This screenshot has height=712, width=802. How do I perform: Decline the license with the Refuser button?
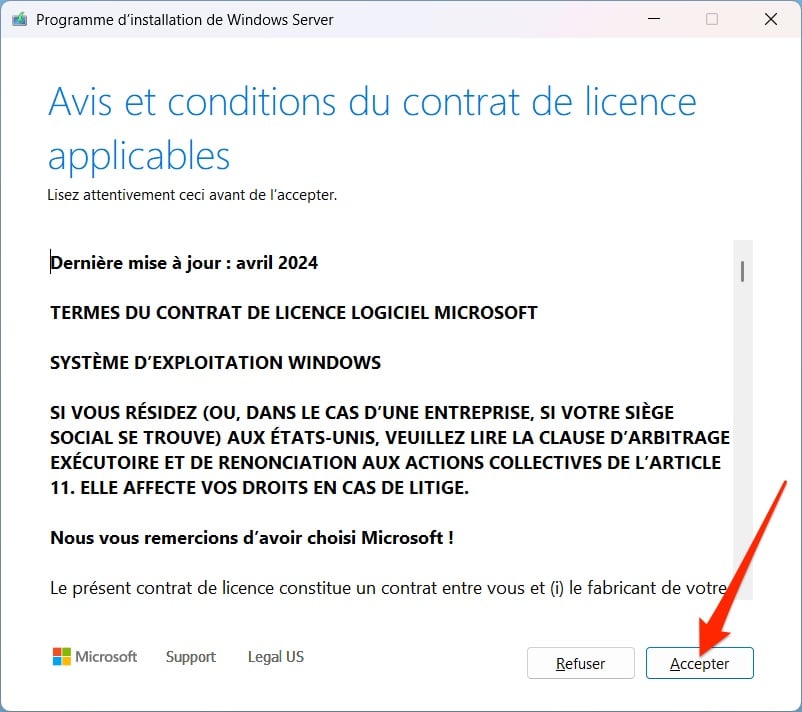click(581, 663)
